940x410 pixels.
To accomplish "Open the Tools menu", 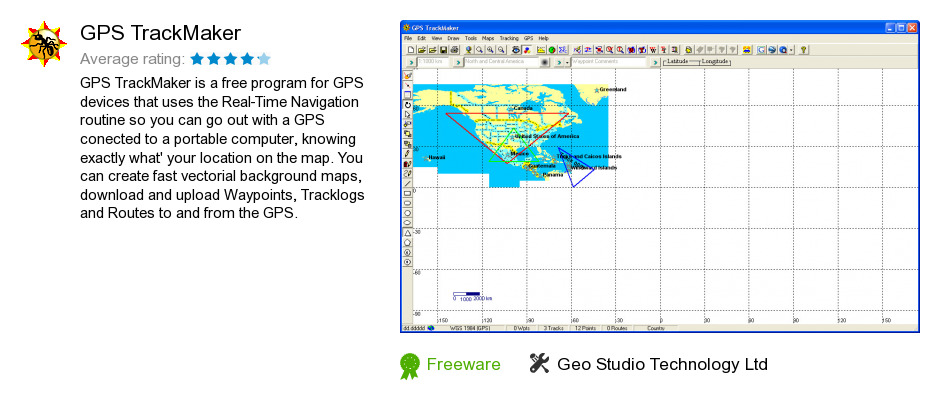I will 471,38.
